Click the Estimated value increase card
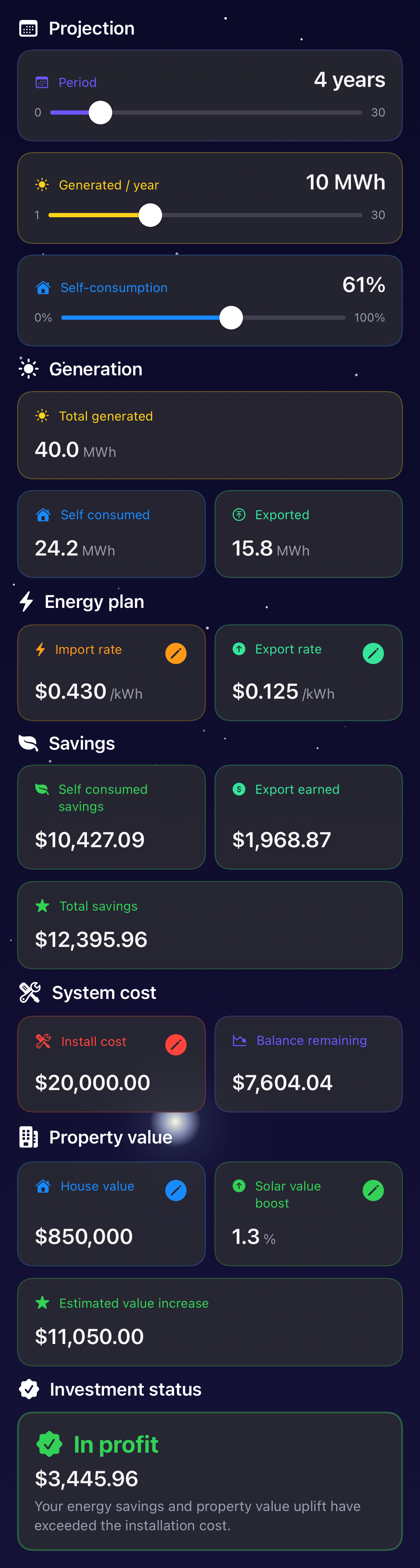The width and height of the screenshot is (420, 1568). (x=210, y=1322)
